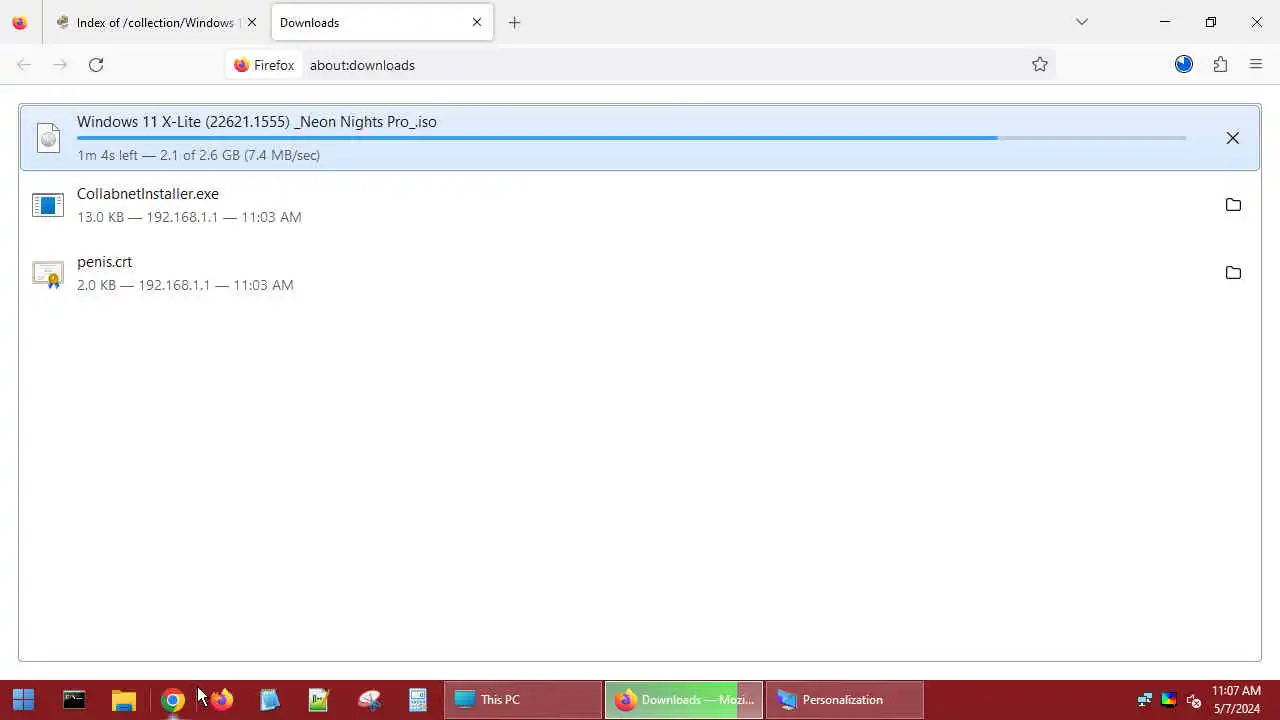The width and height of the screenshot is (1280, 720).
Task: Open the clock showing 11:07 AM
Action: (1236, 700)
